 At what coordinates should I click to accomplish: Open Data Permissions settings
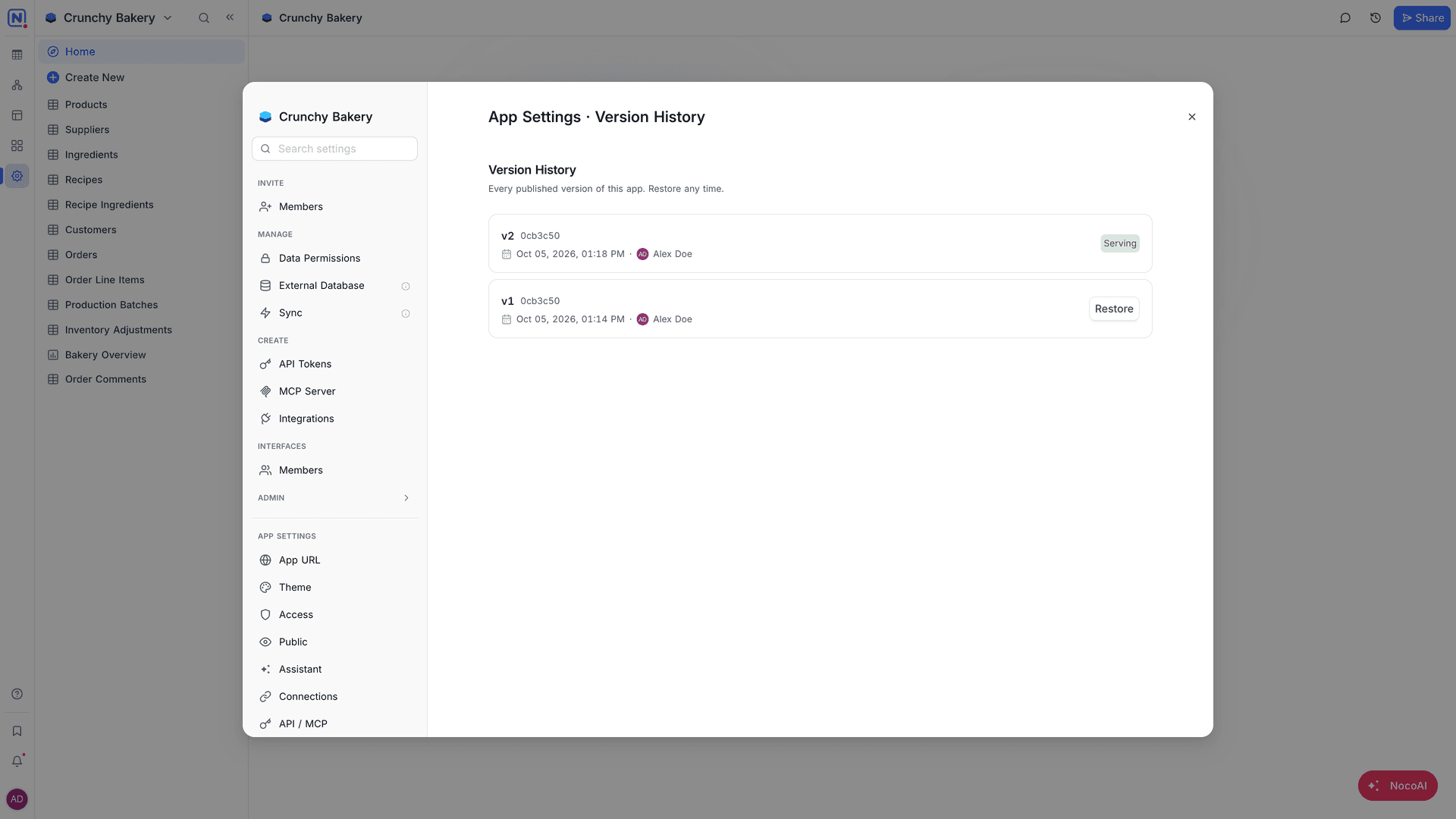(334, 258)
